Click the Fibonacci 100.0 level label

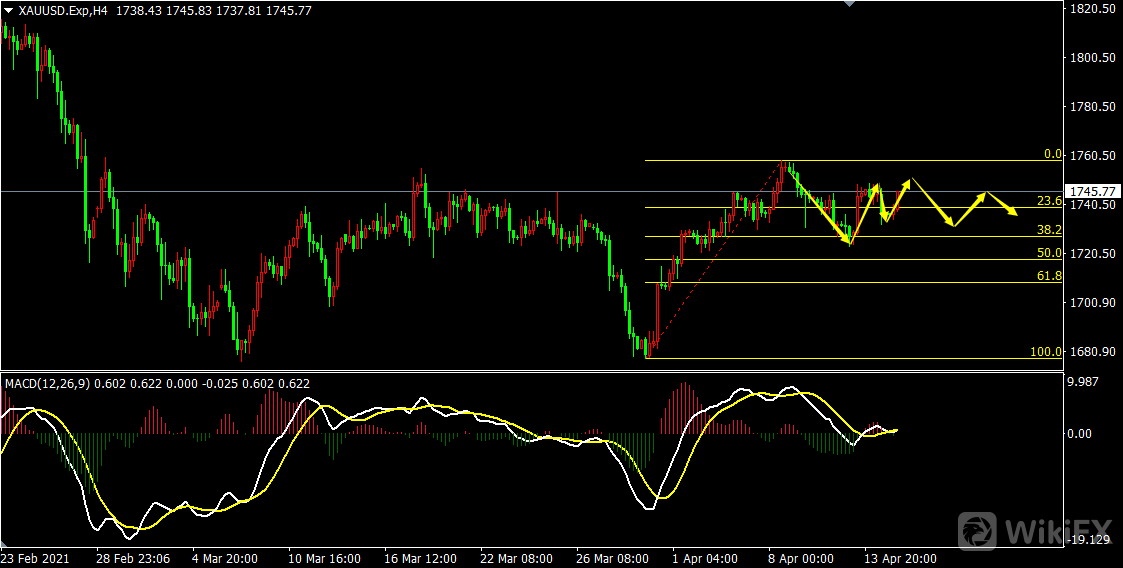1045,352
